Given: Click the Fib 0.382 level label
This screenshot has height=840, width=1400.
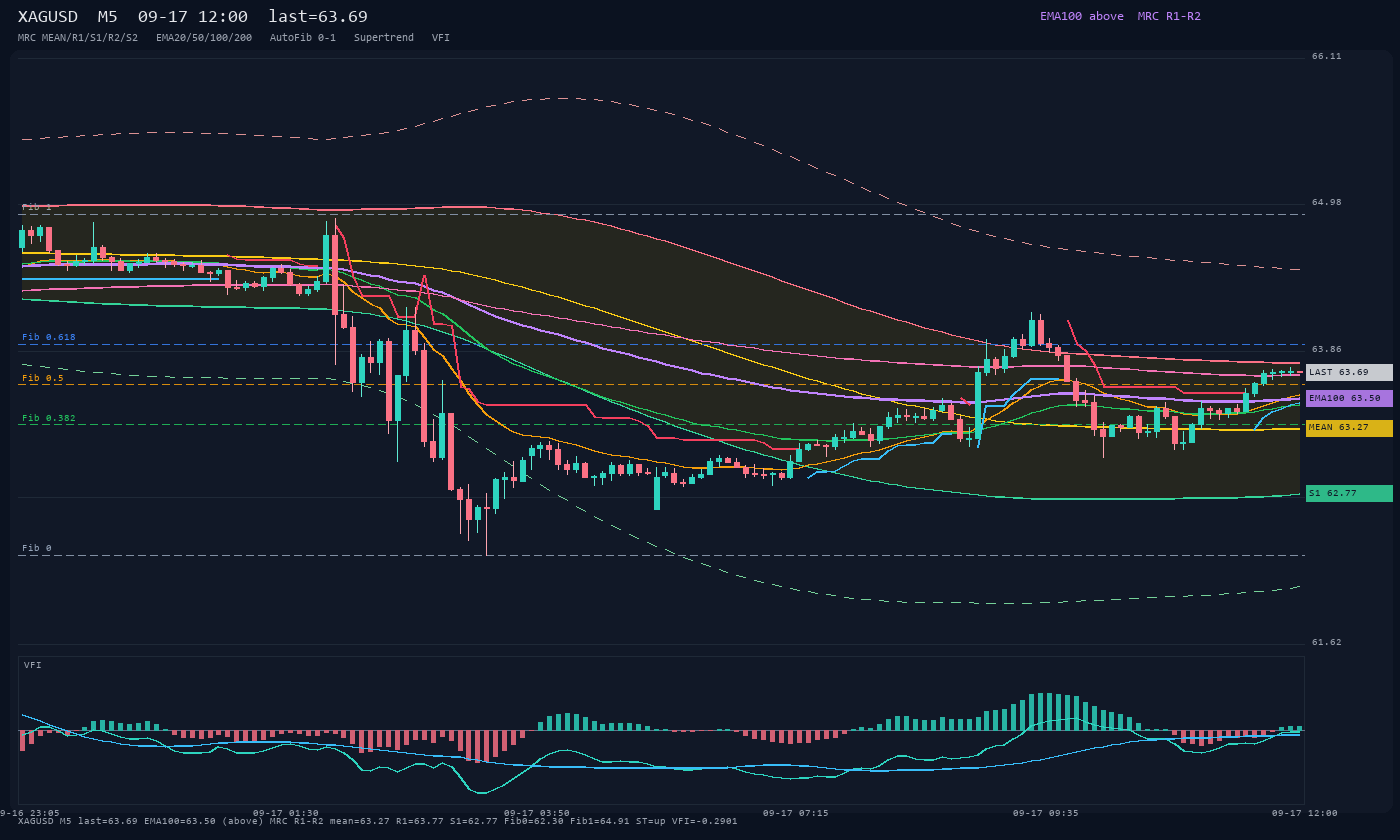Looking at the screenshot, I should click(x=49, y=418).
